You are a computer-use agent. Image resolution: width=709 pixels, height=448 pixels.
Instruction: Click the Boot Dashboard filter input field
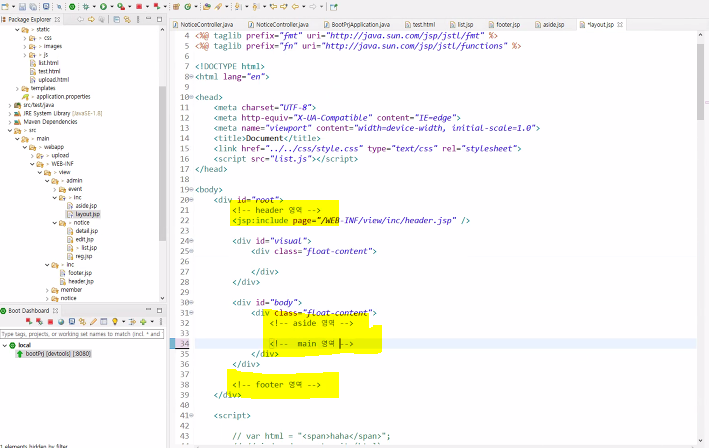[82, 334]
